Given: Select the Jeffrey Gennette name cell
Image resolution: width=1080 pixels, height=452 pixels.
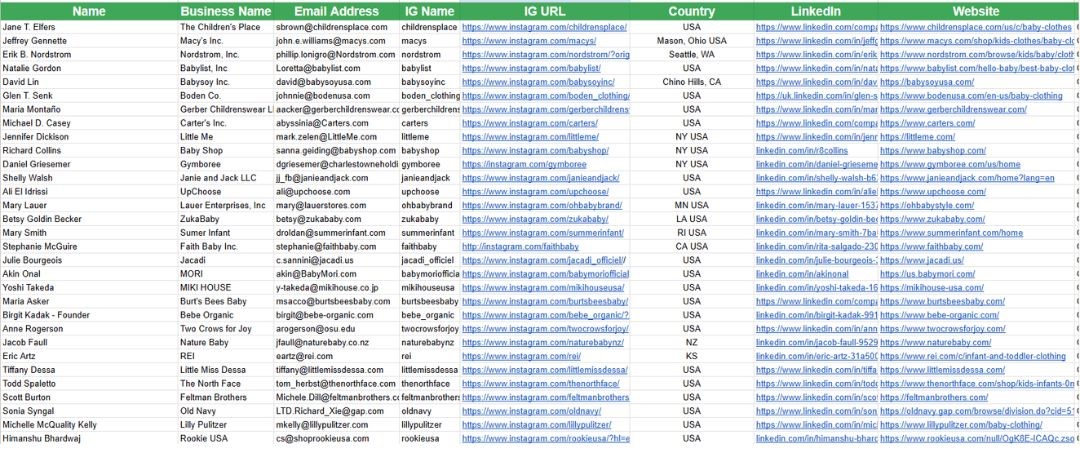Looking at the screenshot, I should pyautogui.click(x=89, y=41).
